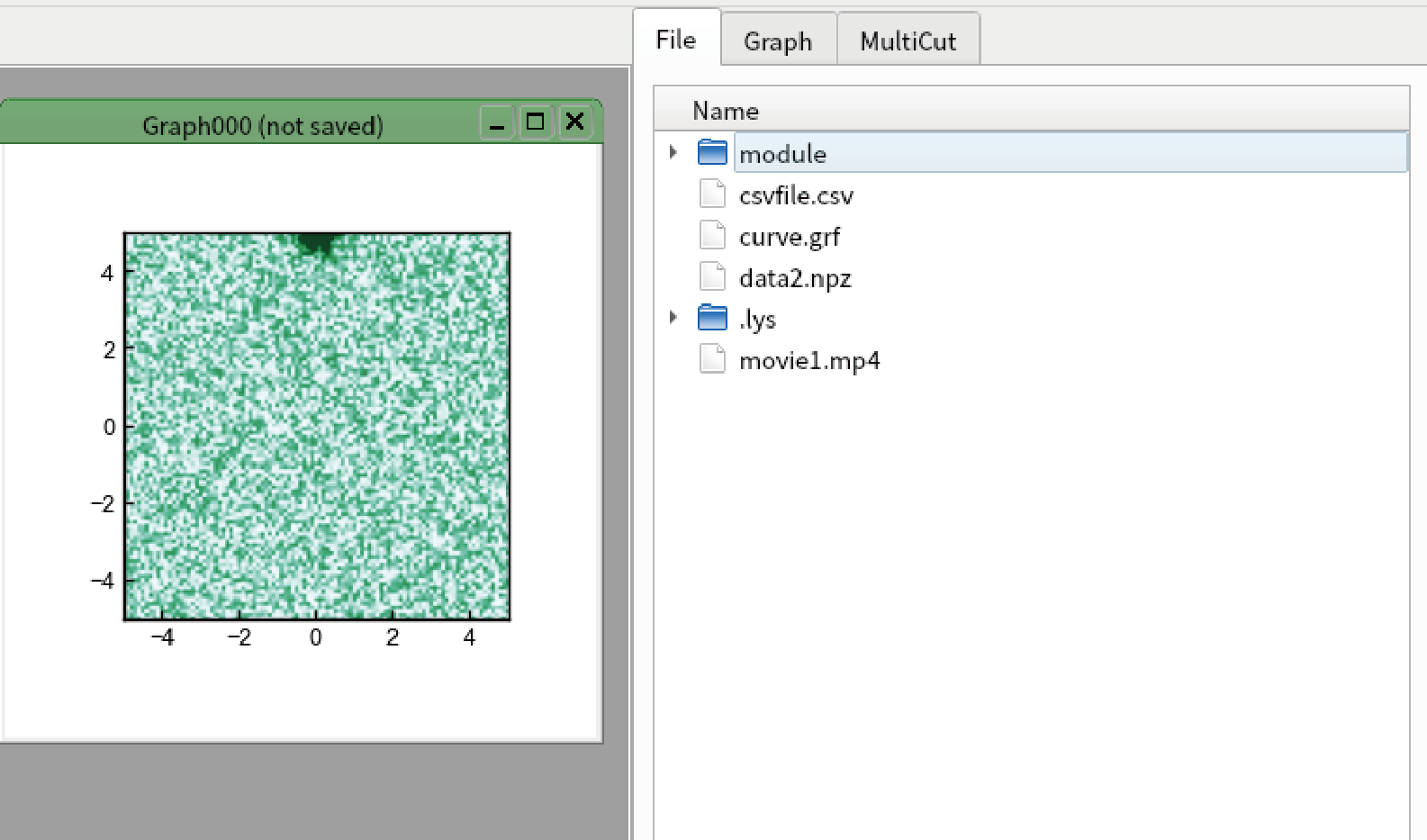Select csvfile.csv in the file list

tap(796, 195)
